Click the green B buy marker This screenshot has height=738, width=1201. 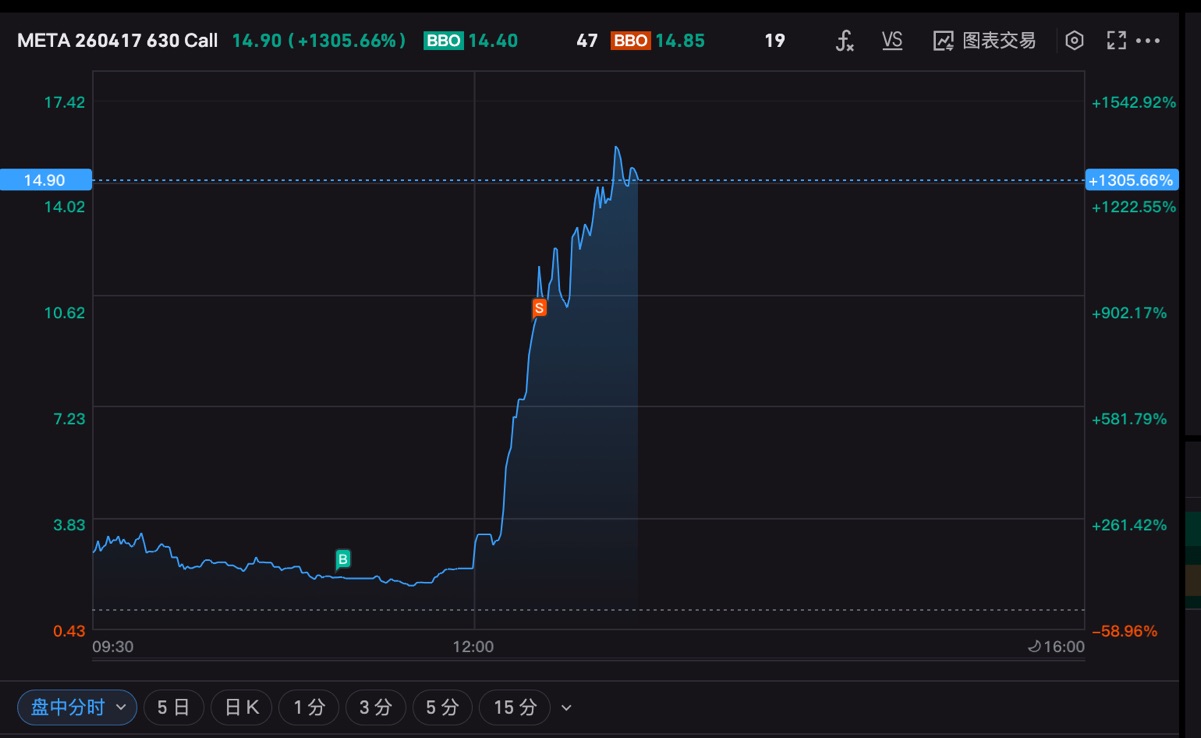pyautogui.click(x=343, y=559)
